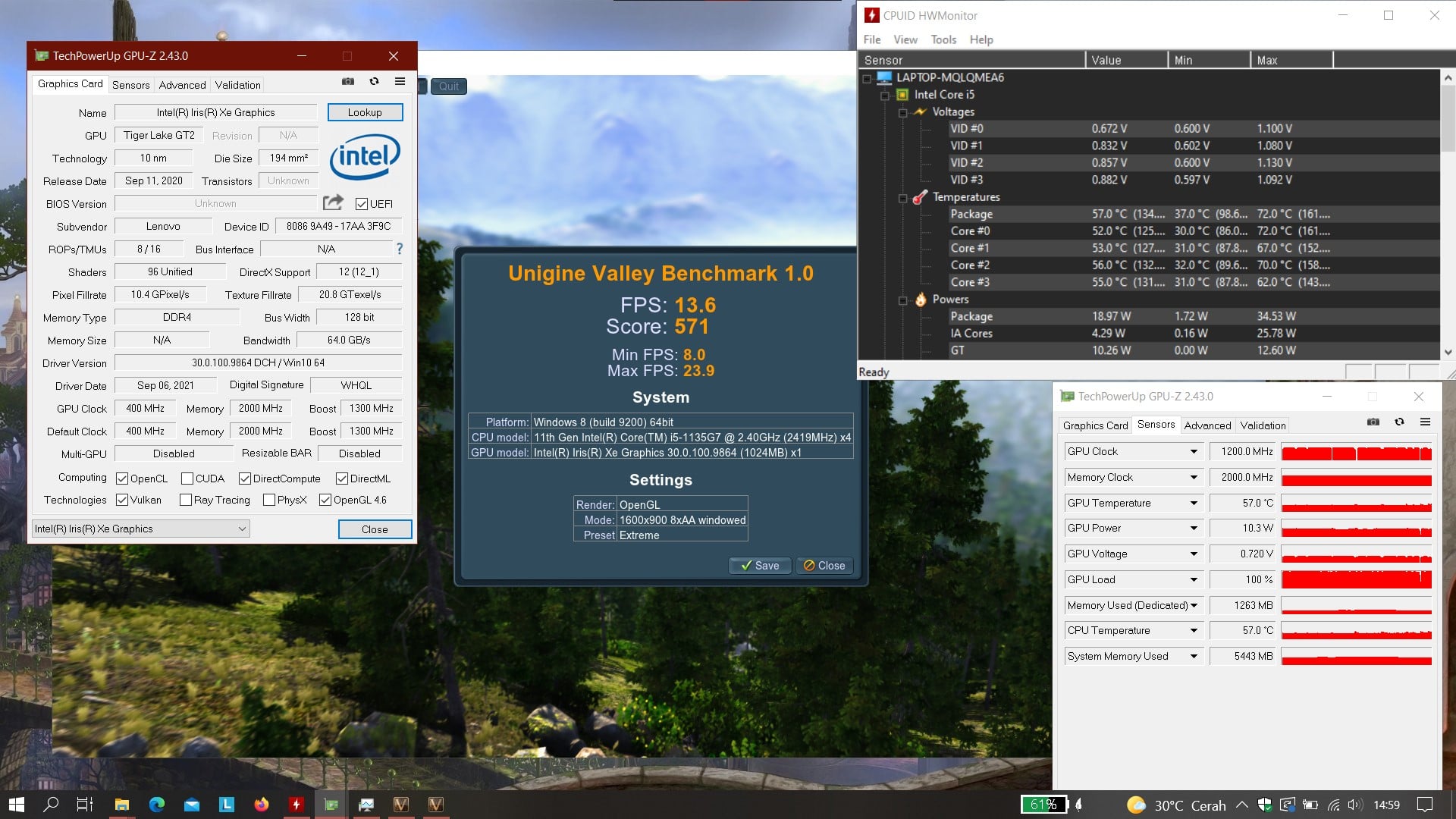The width and height of the screenshot is (1456, 819).
Task: Click Close button in GPU-Z Graphics Card window
Action: [x=375, y=529]
